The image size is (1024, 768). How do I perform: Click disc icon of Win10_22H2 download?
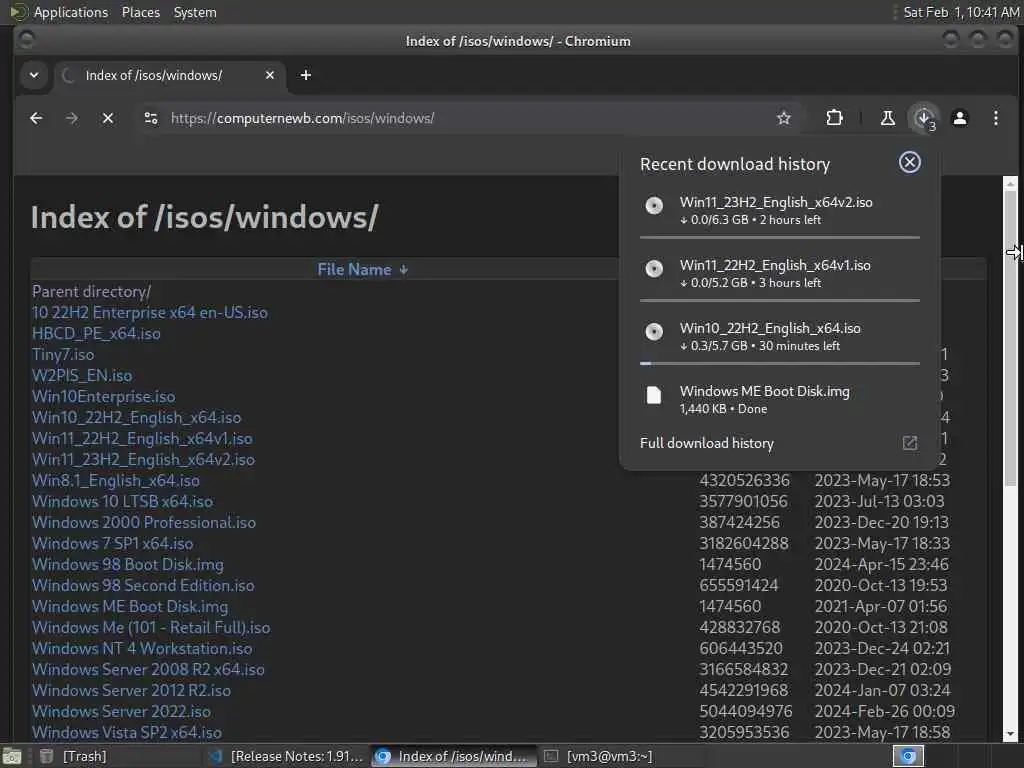pyautogui.click(x=654, y=332)
